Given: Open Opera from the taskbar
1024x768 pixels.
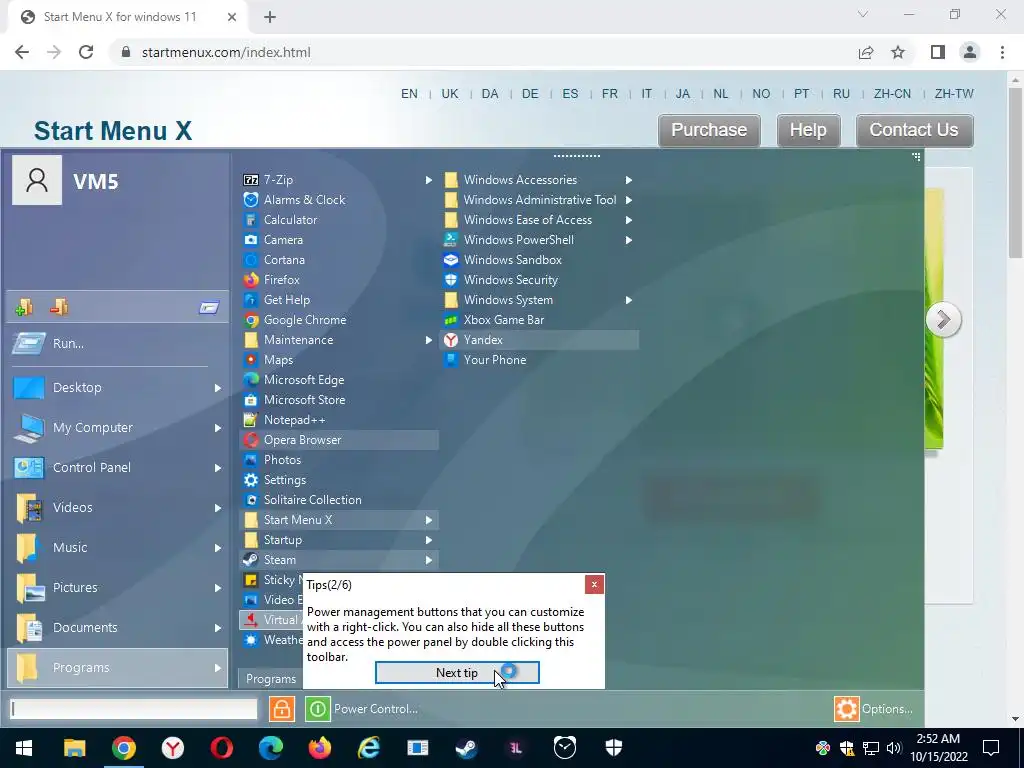Looking at the screenshot, I should 221,748.
